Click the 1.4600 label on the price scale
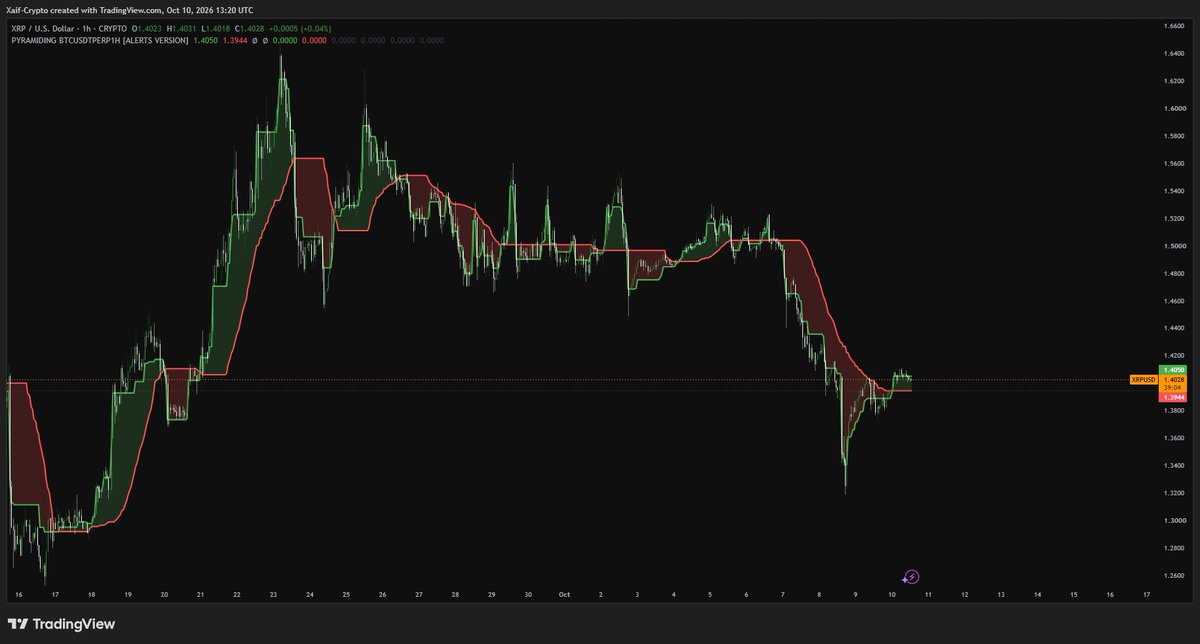Viewport: 1200px width, 644px height. [1175, 301]
